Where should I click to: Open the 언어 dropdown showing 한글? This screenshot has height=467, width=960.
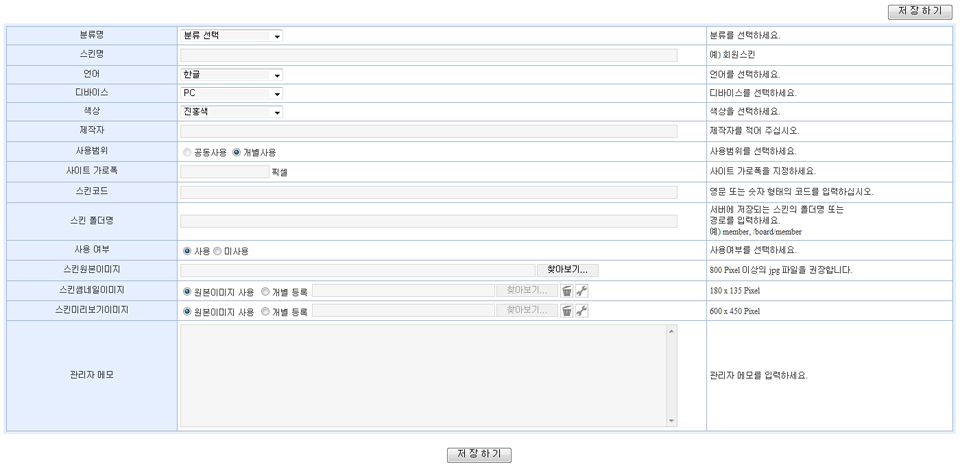(231, 75)
